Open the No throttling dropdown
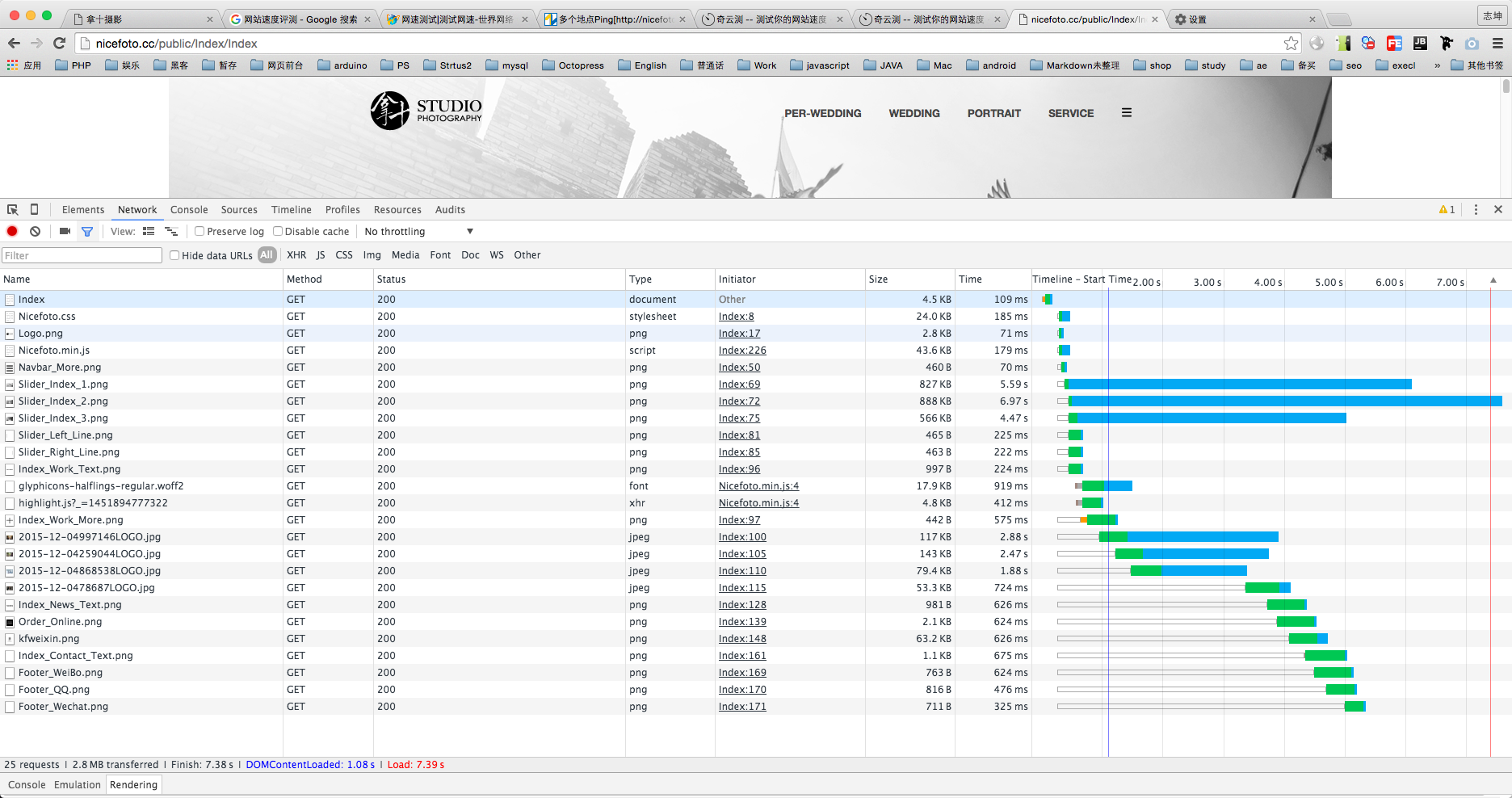Image resolution: width=1512 pixels, height=798 pixels. (418, 231)
